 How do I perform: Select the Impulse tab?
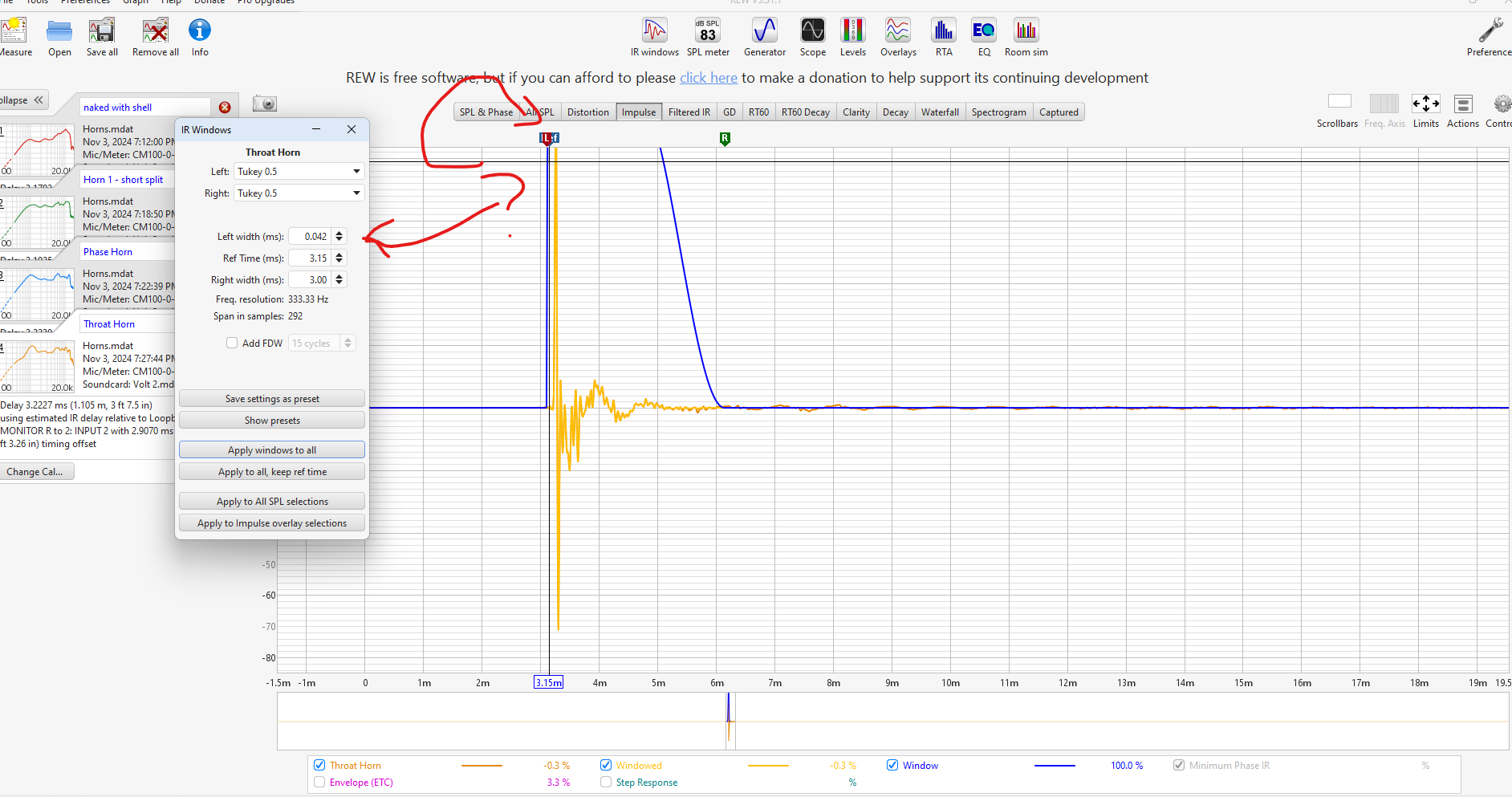click(x=639, y=112)
